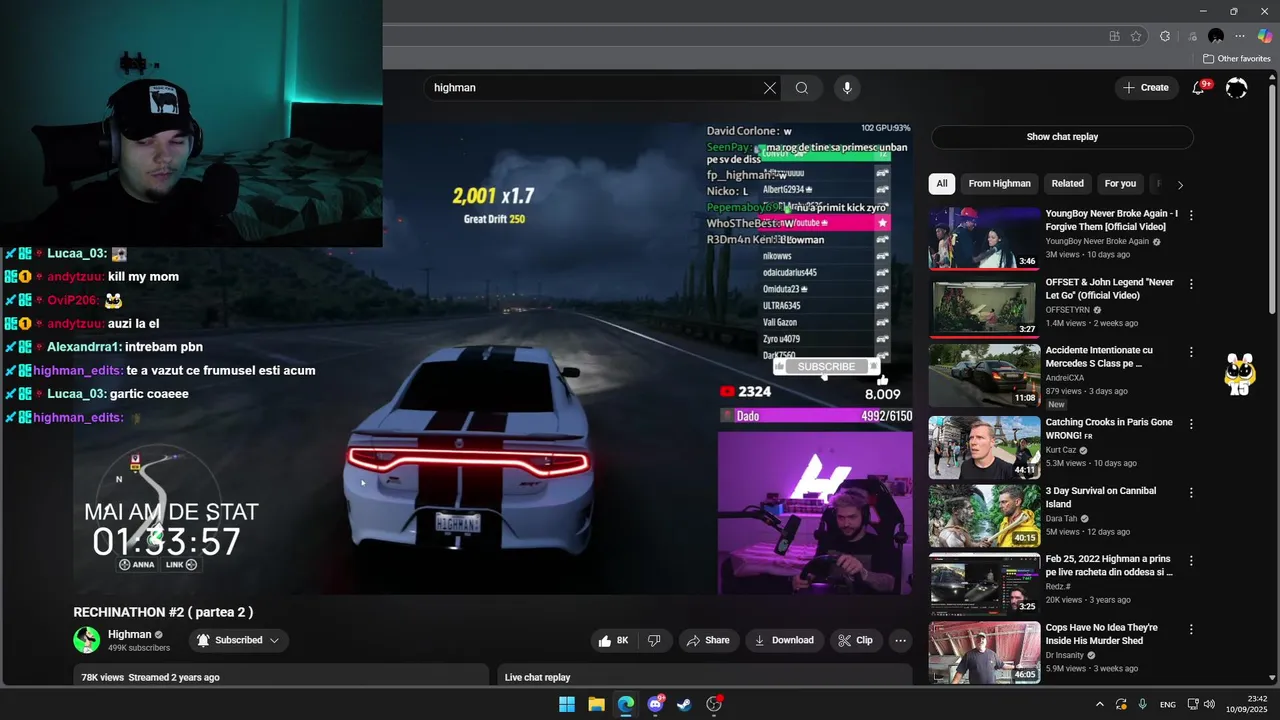Click the video player area
Viewport: 1280px width, 720px height.
pyautogui.click(x=493, y=358)
